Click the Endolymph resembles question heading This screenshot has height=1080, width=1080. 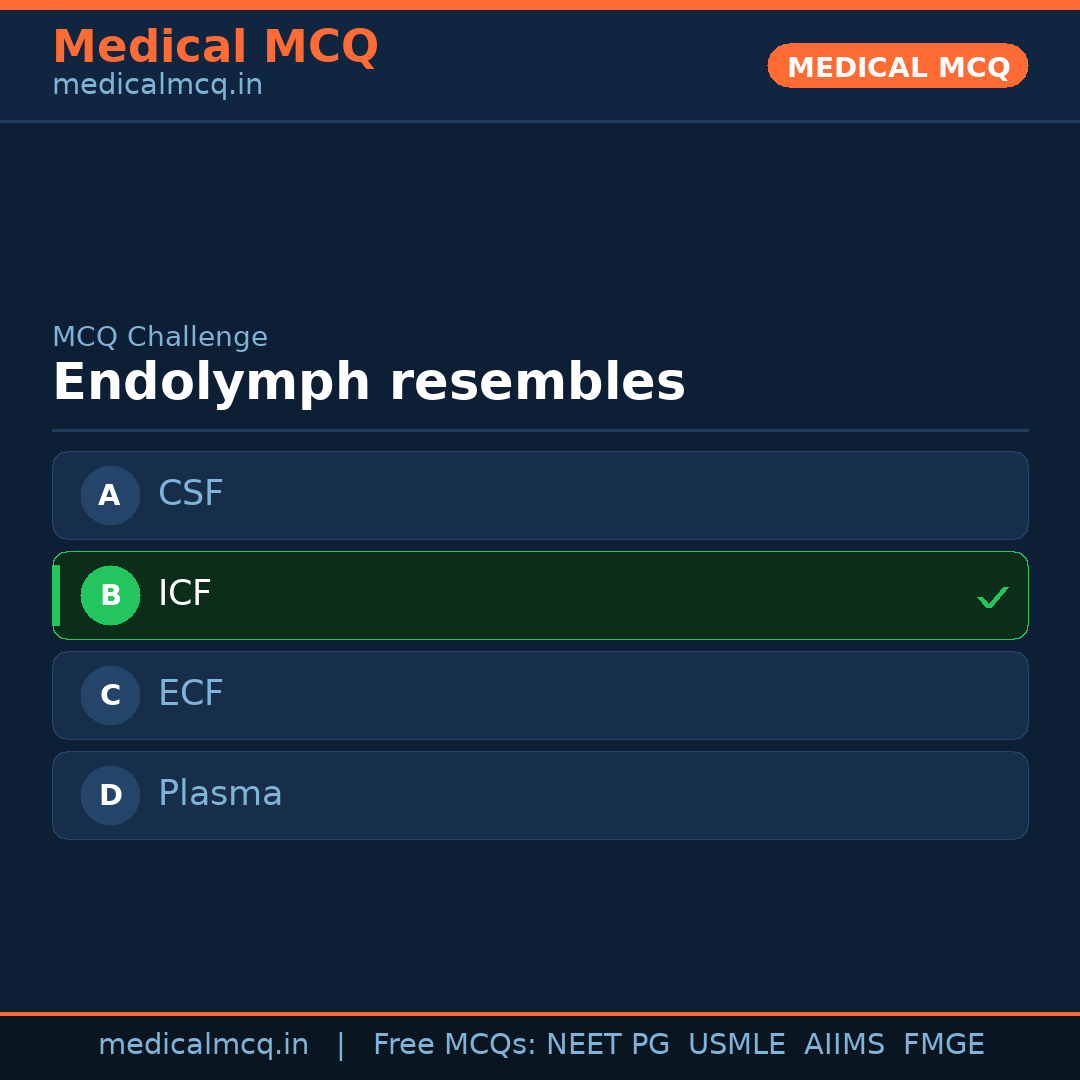368,382
